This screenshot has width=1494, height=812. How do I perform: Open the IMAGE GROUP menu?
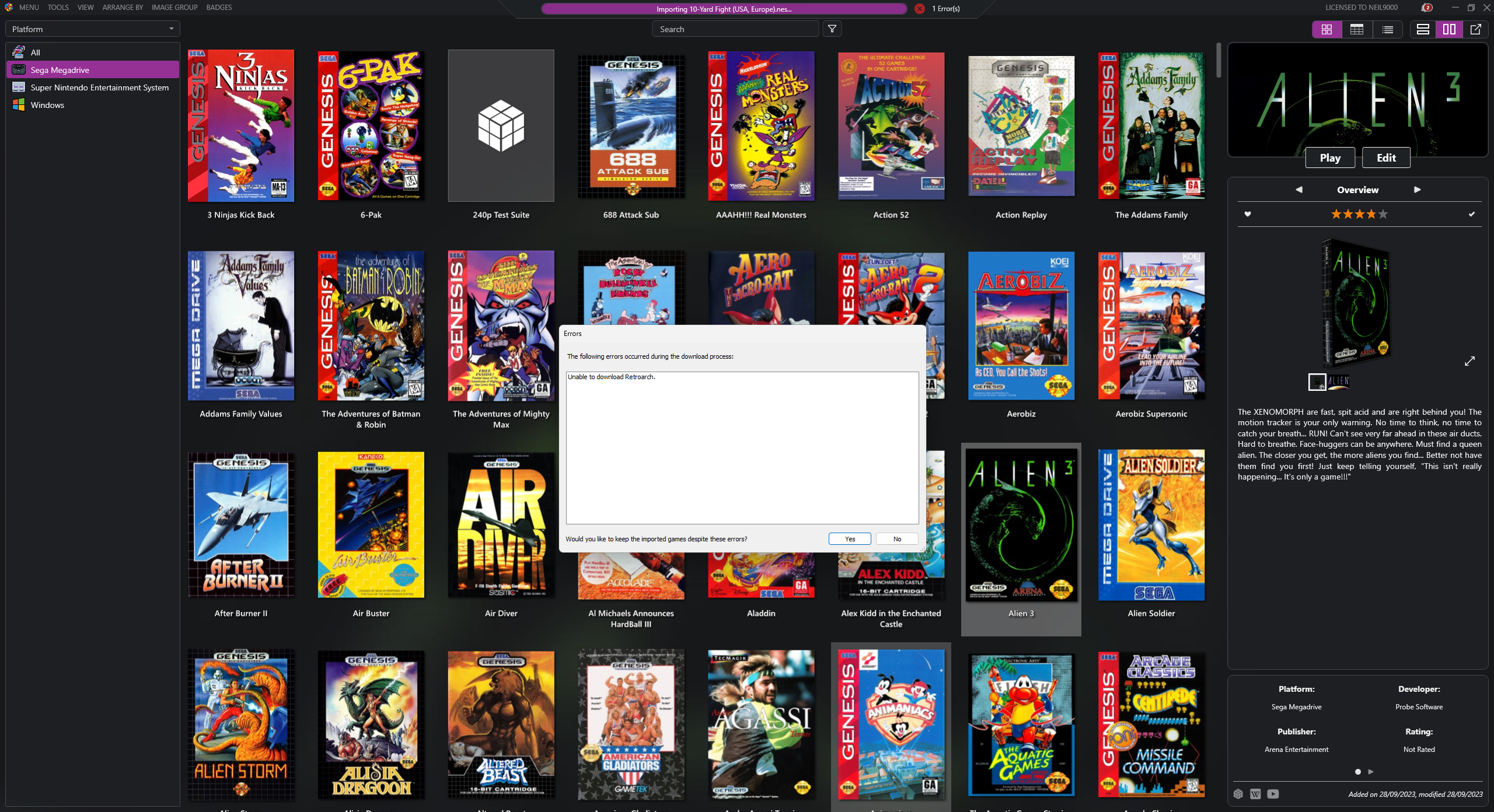point(174,8)
